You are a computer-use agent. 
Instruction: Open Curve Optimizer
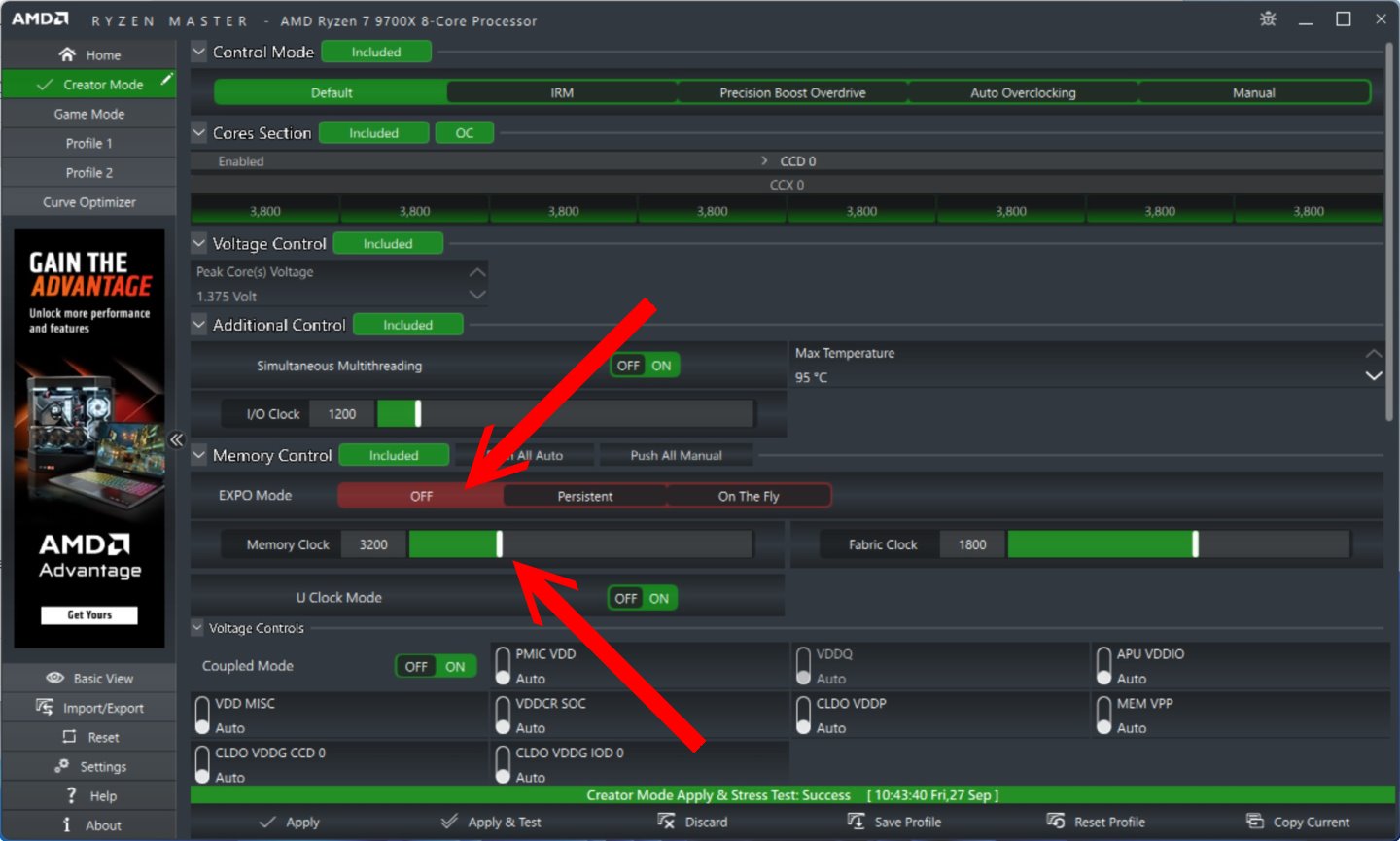(88, 202)
